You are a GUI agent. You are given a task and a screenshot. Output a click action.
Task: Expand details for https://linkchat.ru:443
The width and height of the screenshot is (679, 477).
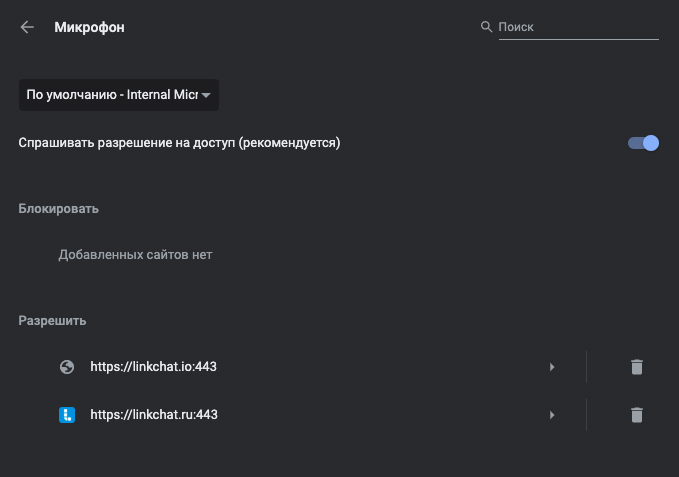coord(552,415)
